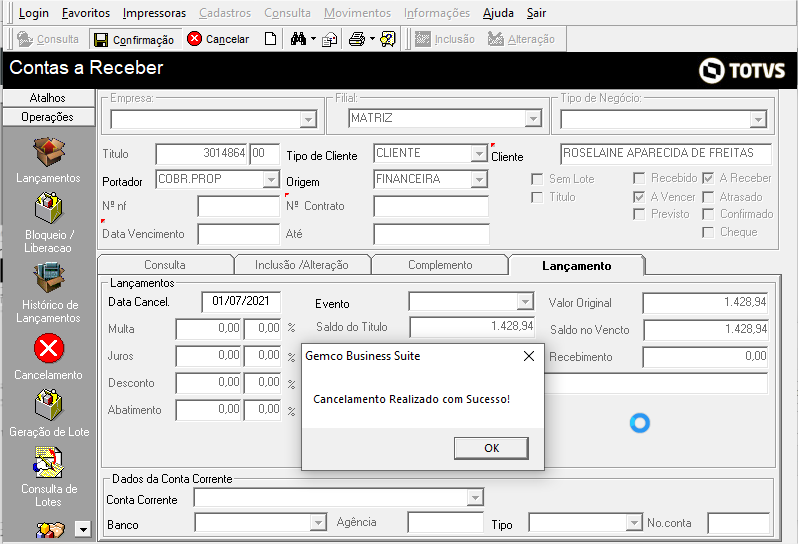
Task: Toggle the Confirmado checkbox
Action: (708, 214)
